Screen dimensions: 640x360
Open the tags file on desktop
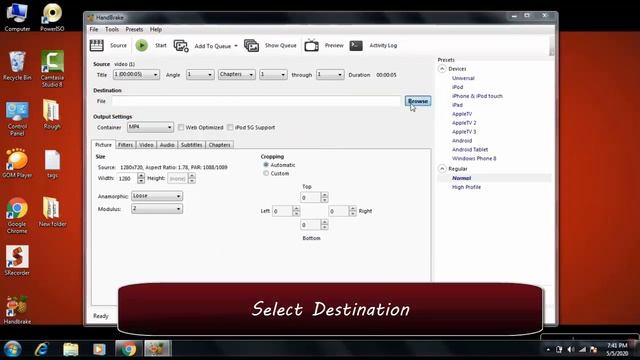(52, 164)
